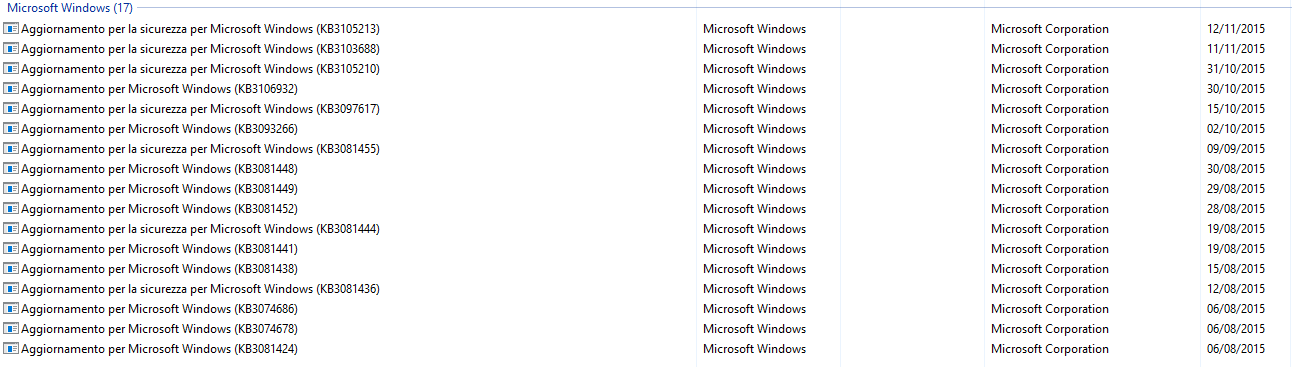Viewport: 1292px width, 367px height.
Task: Select 'Aggiornamento per Microsoft Windows (KB3081449)'
Action: (159, 189)
